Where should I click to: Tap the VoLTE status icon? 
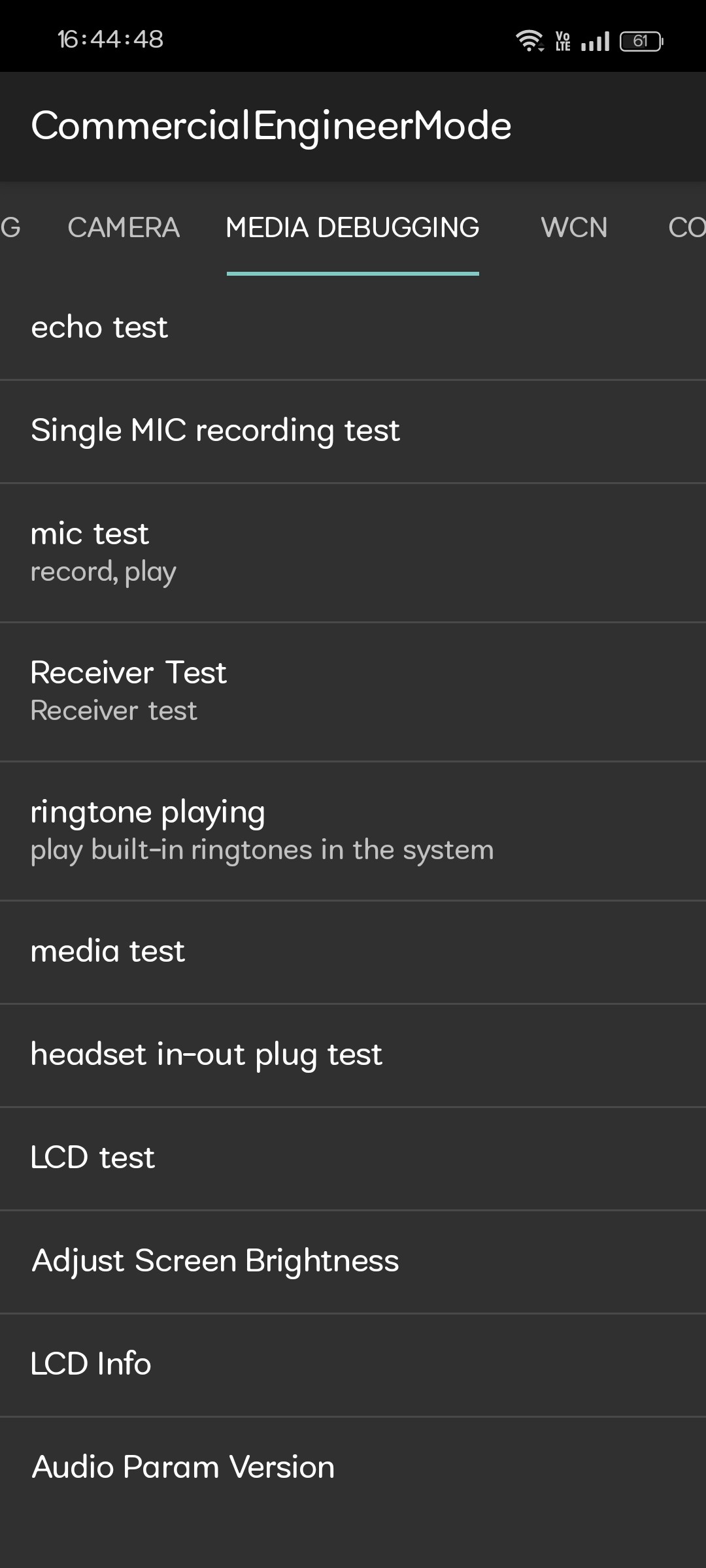563,41
